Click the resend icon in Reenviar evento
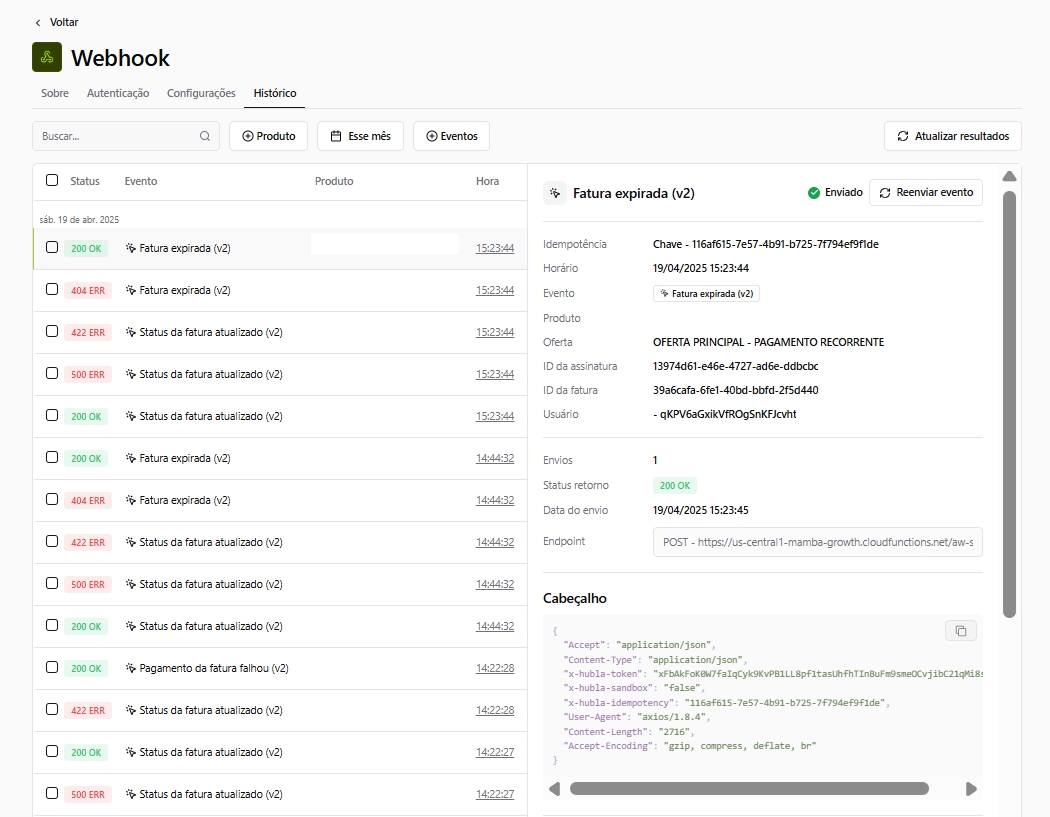The image size is (1050, 817). point(885,193)
